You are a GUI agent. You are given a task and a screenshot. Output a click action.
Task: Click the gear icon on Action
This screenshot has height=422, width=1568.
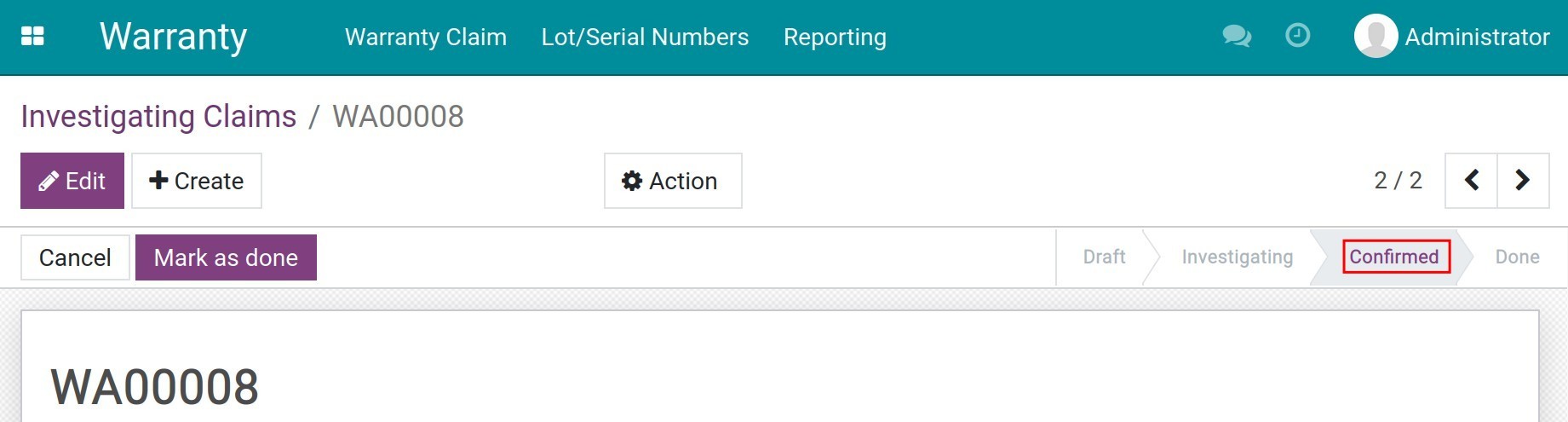click(x=632, y=181)
